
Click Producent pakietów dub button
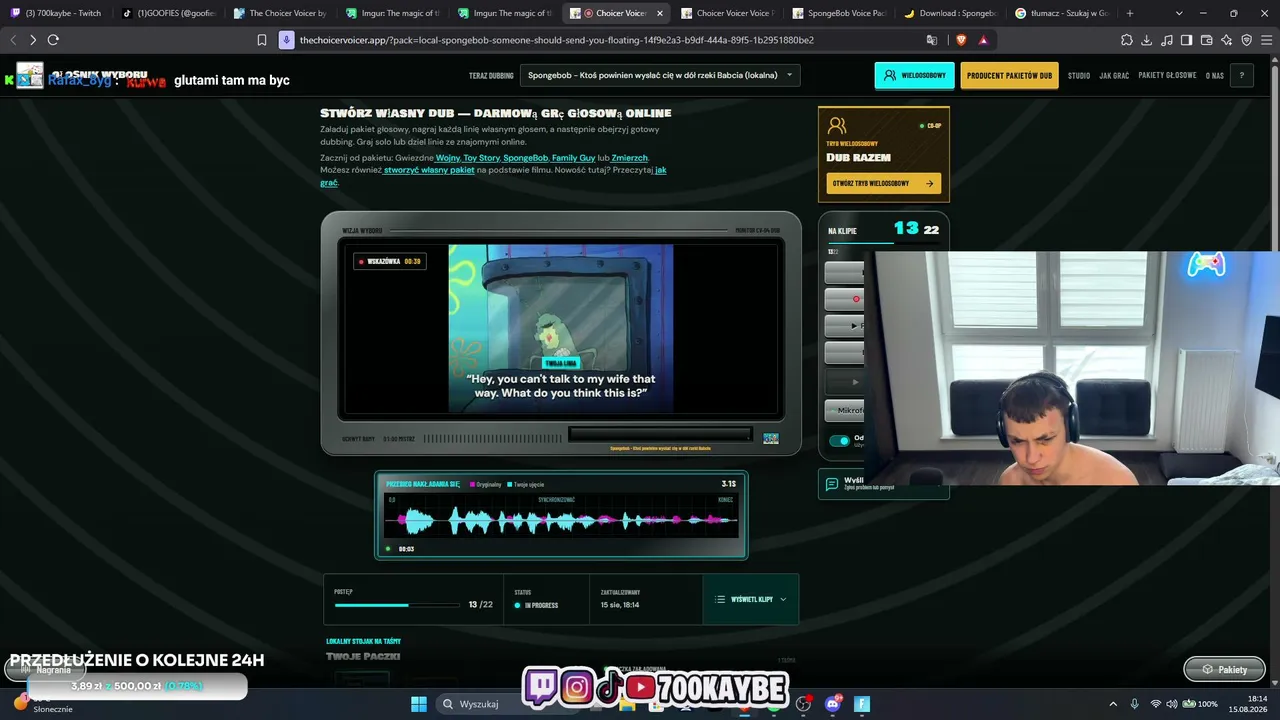point(1009,76)
